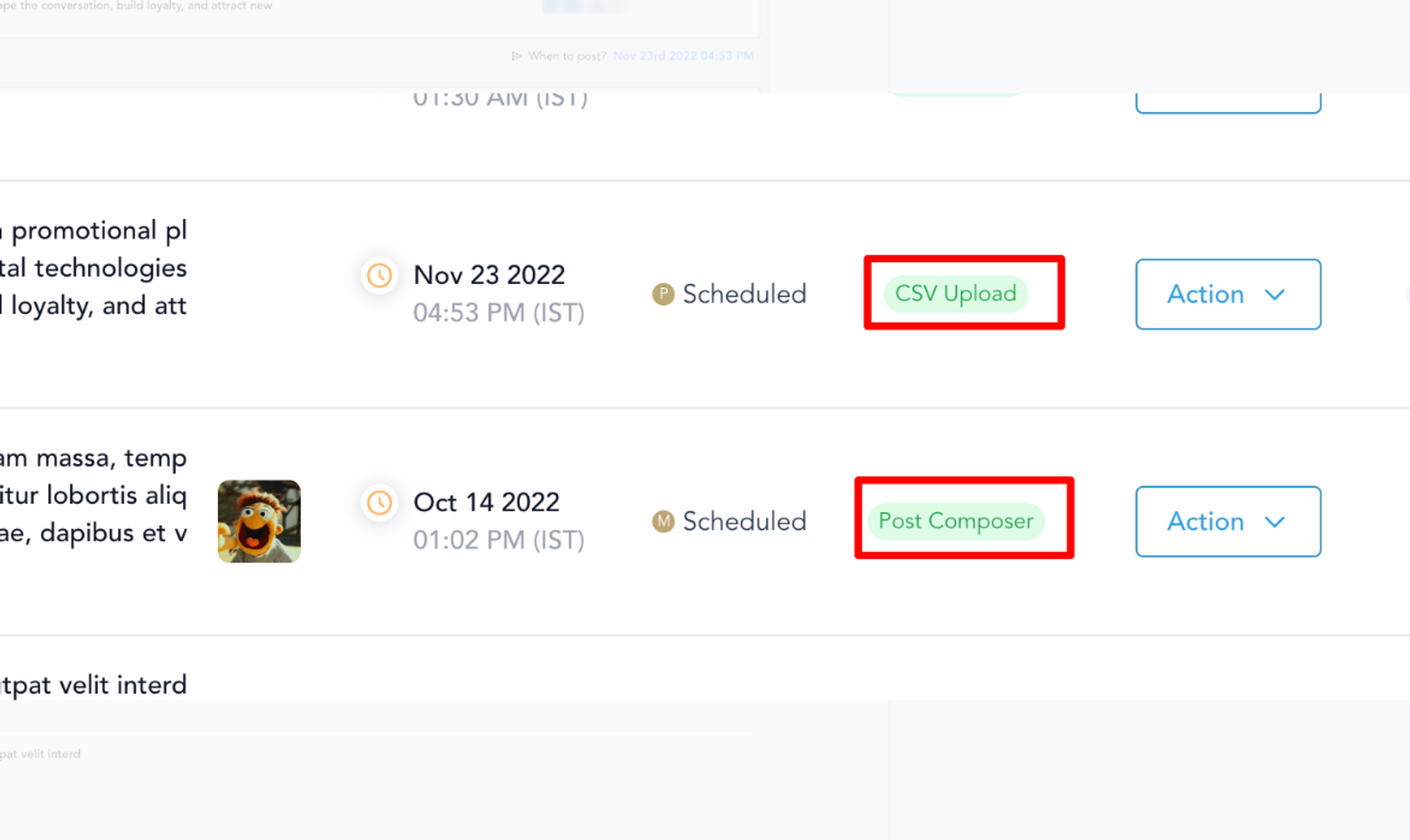Screen dimensions: 1410x840
Task: Open the Action dropdown for the Oct 14 post
Action: tap(1228, 521)
